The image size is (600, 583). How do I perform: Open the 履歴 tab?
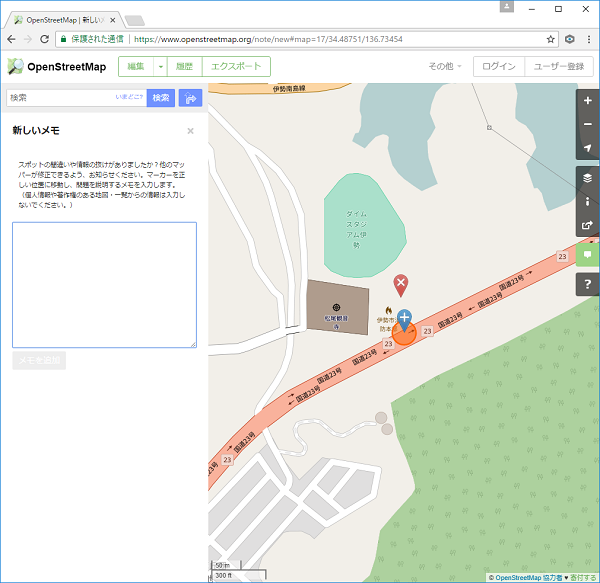[184, 67]
